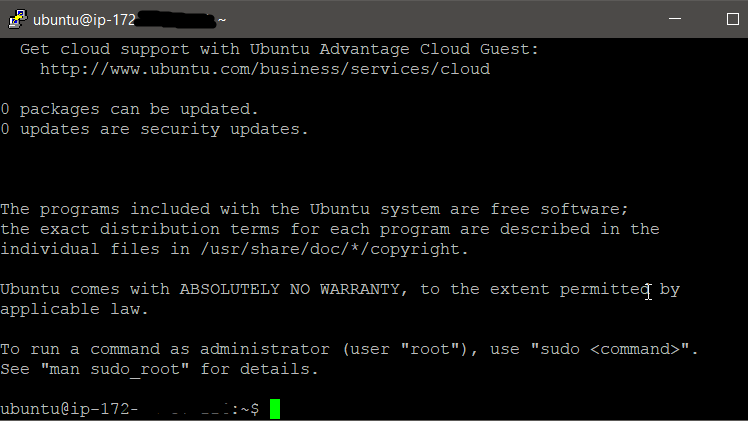Click the "0 updates are security updates" line

click(154, 129)
